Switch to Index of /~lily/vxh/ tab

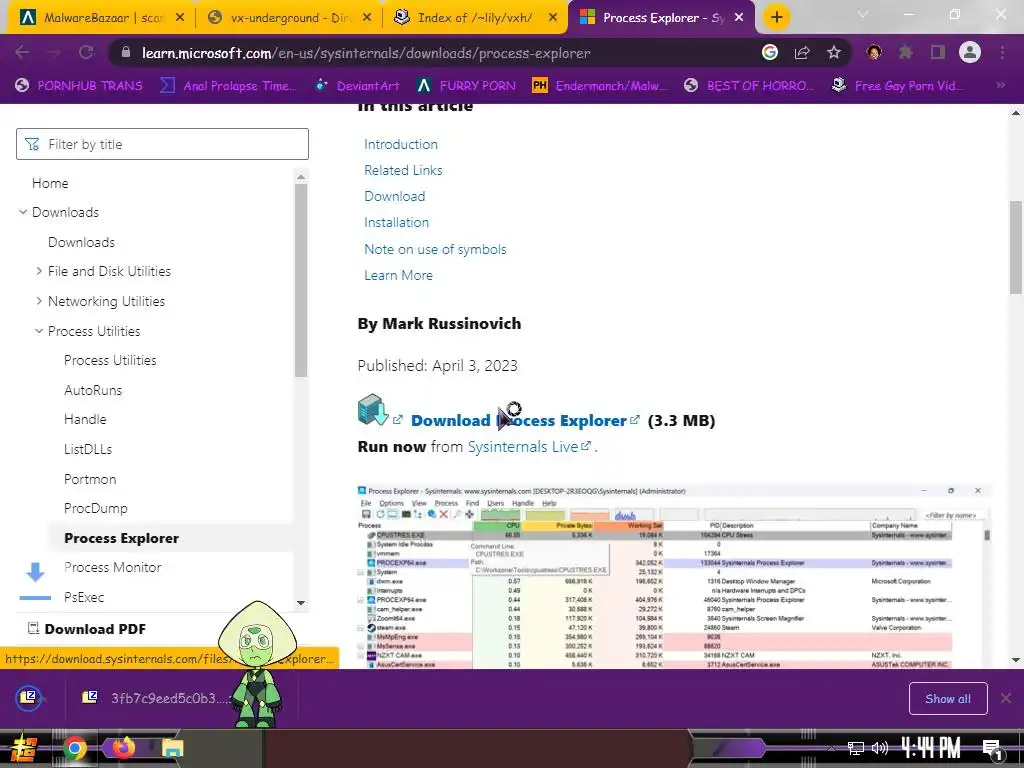475,18
